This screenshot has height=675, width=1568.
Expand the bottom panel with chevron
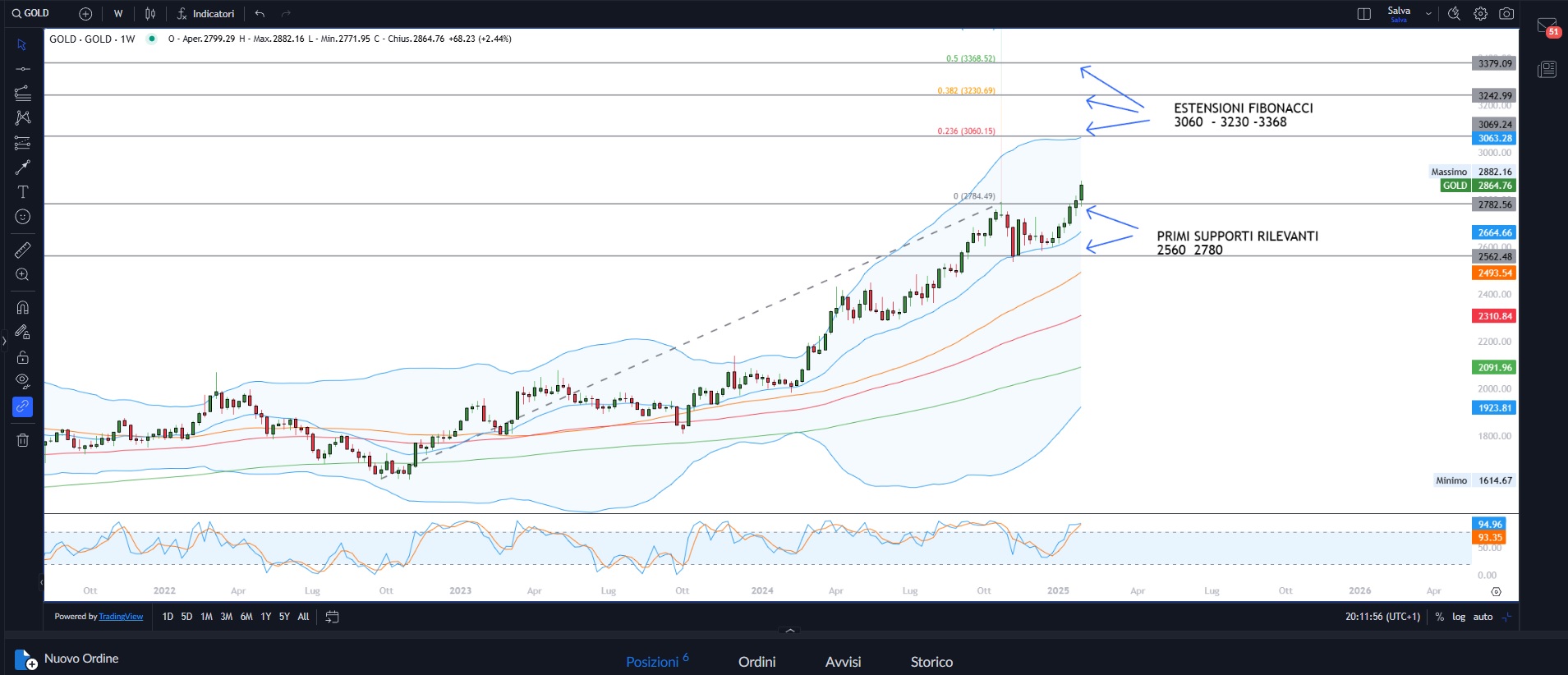point(790,631)
